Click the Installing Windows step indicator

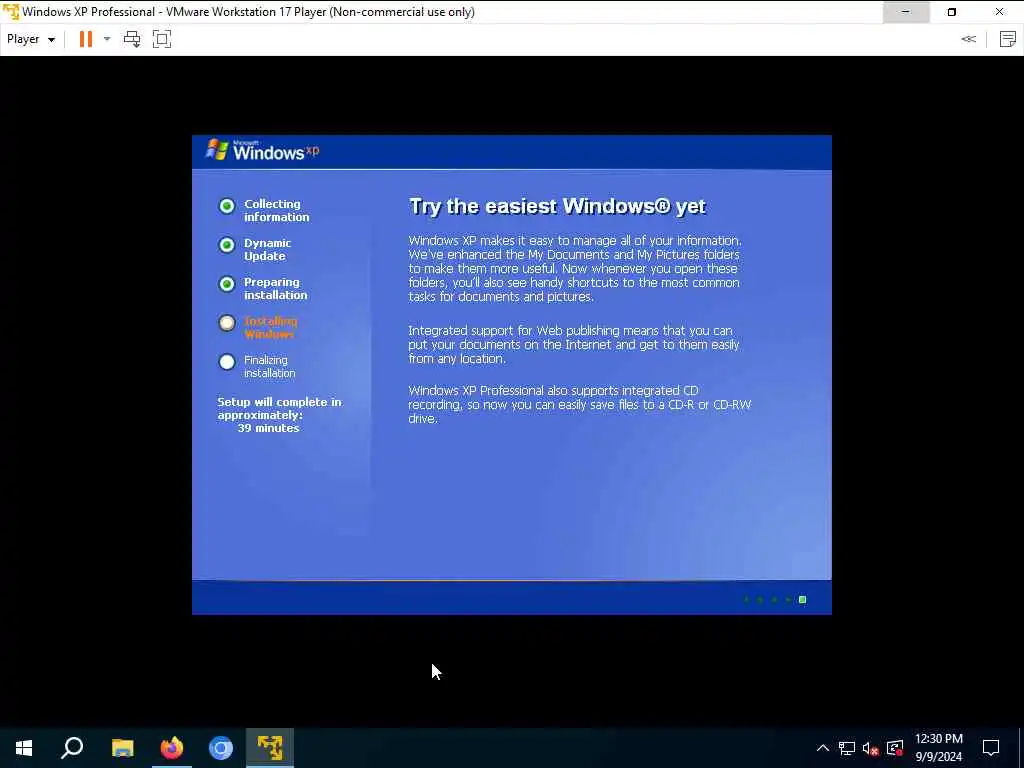point(227,323)
